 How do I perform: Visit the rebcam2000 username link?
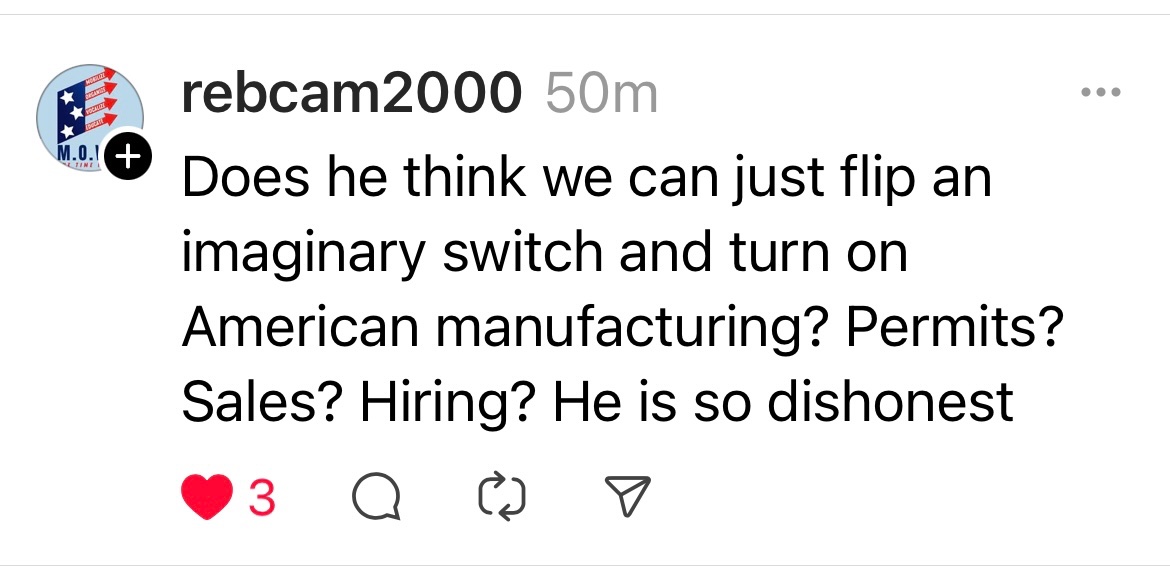[x=351, y=95]
